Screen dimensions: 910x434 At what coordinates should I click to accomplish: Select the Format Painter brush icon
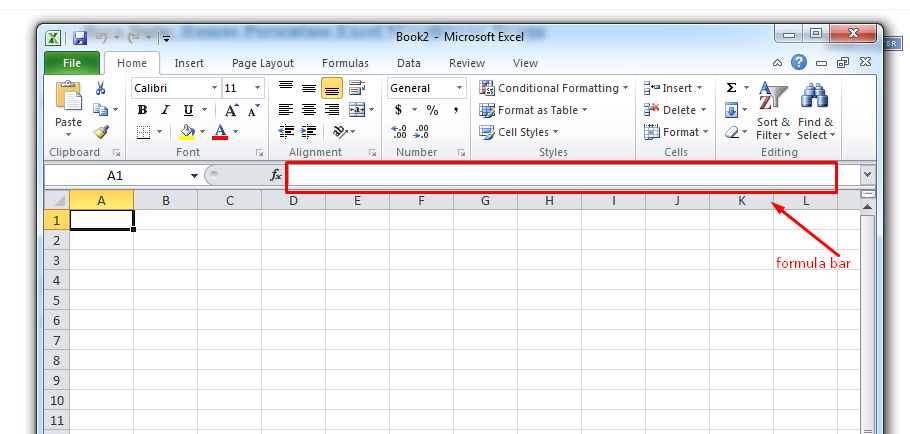[101, 132]
